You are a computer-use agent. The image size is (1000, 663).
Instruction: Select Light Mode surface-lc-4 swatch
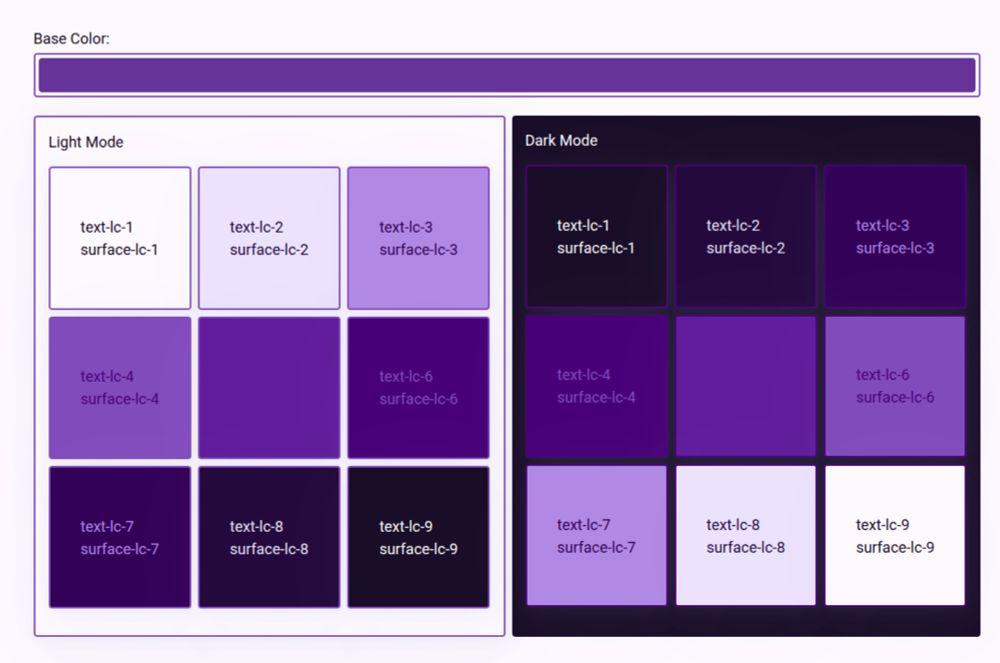point(120,388)
